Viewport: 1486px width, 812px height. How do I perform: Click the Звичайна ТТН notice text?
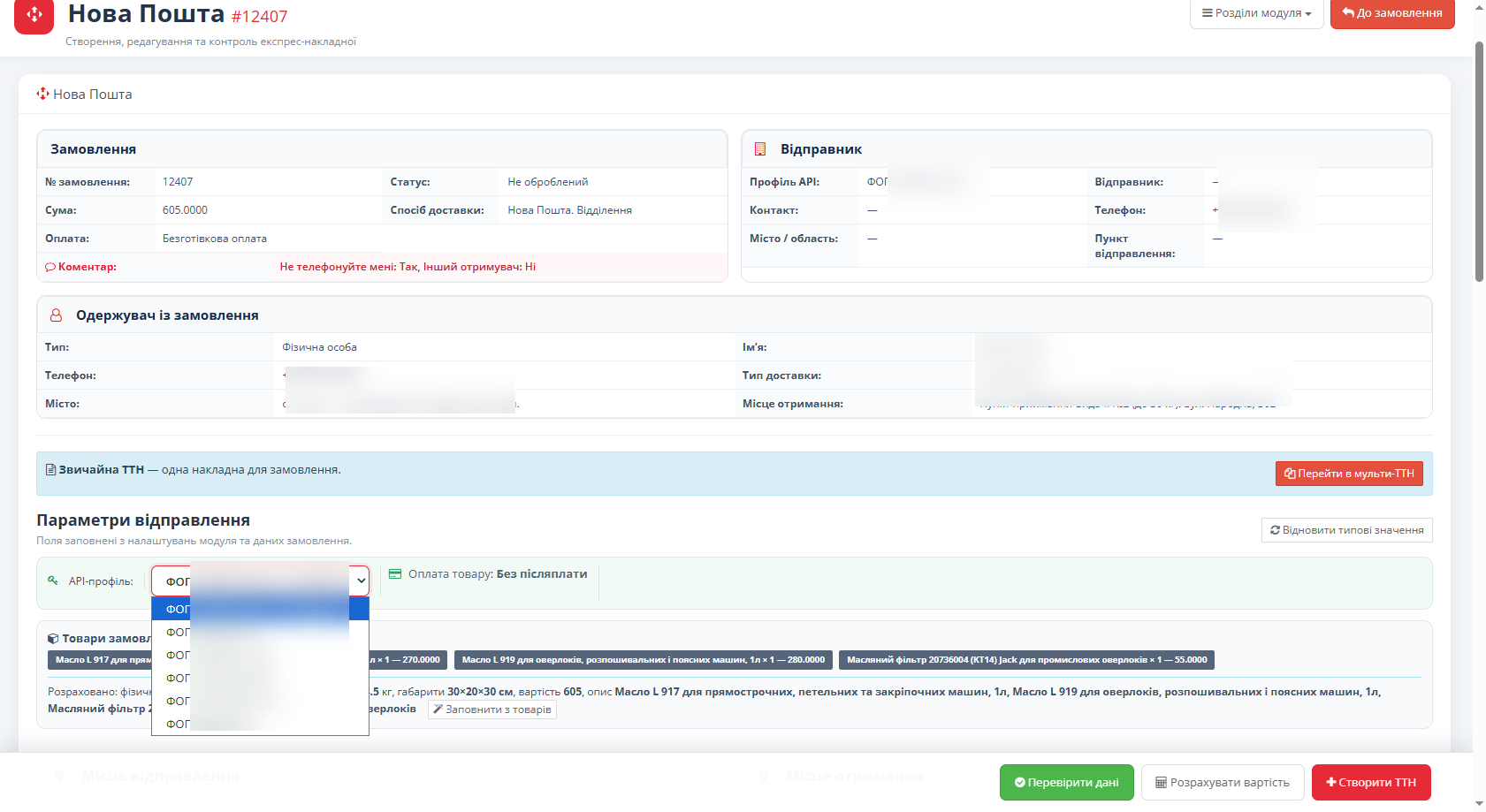(200, 470)
